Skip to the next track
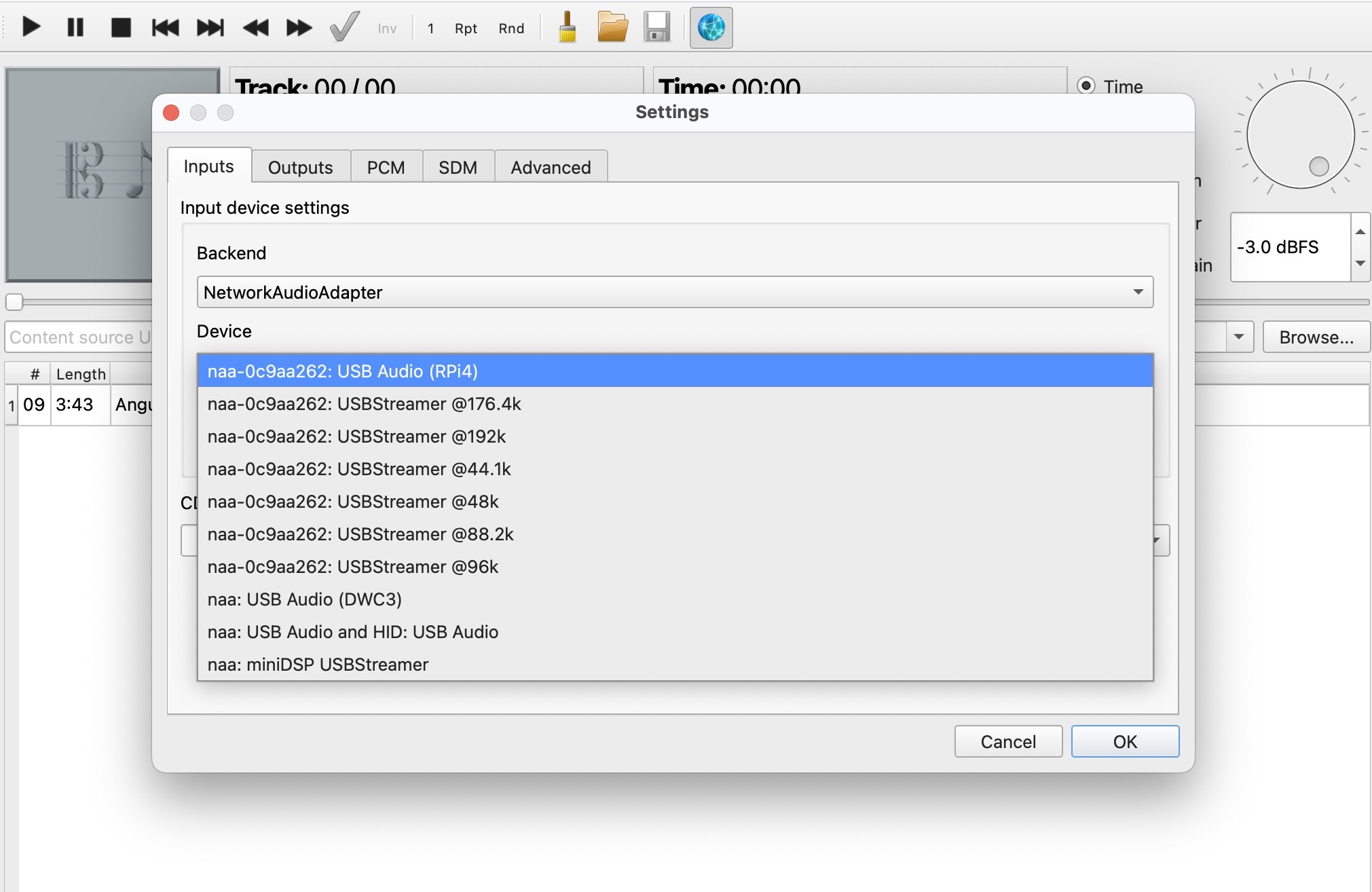1372x892 pixels. point(210,28)
